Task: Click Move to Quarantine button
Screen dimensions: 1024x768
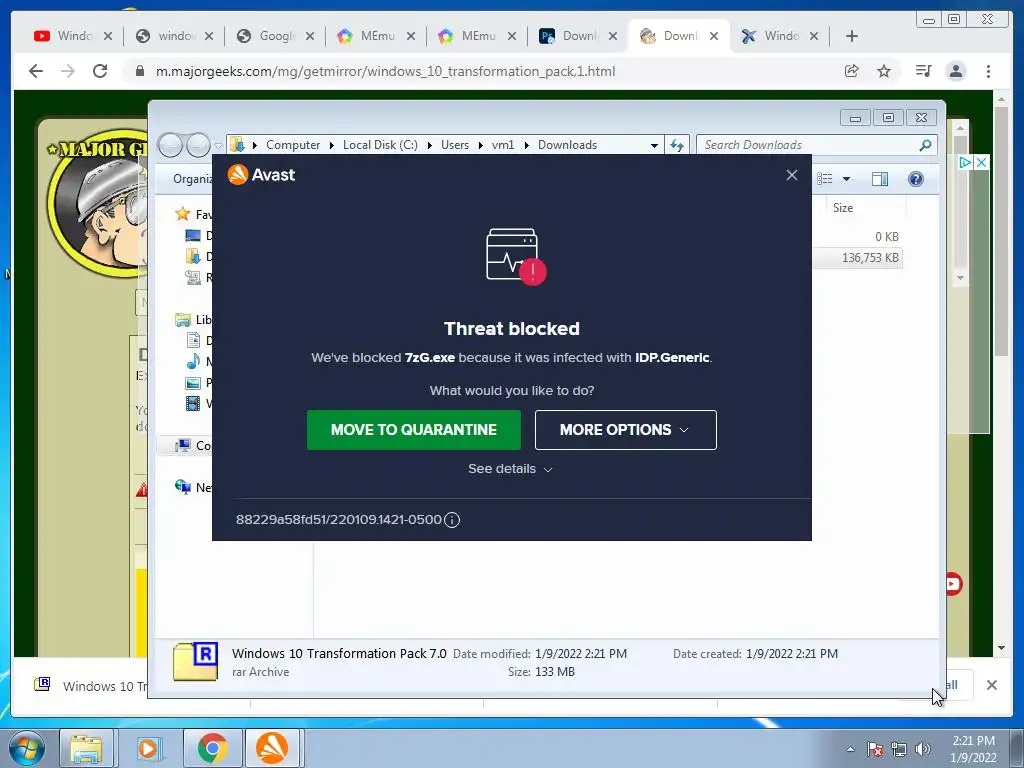Action: (x=413, y=430)
